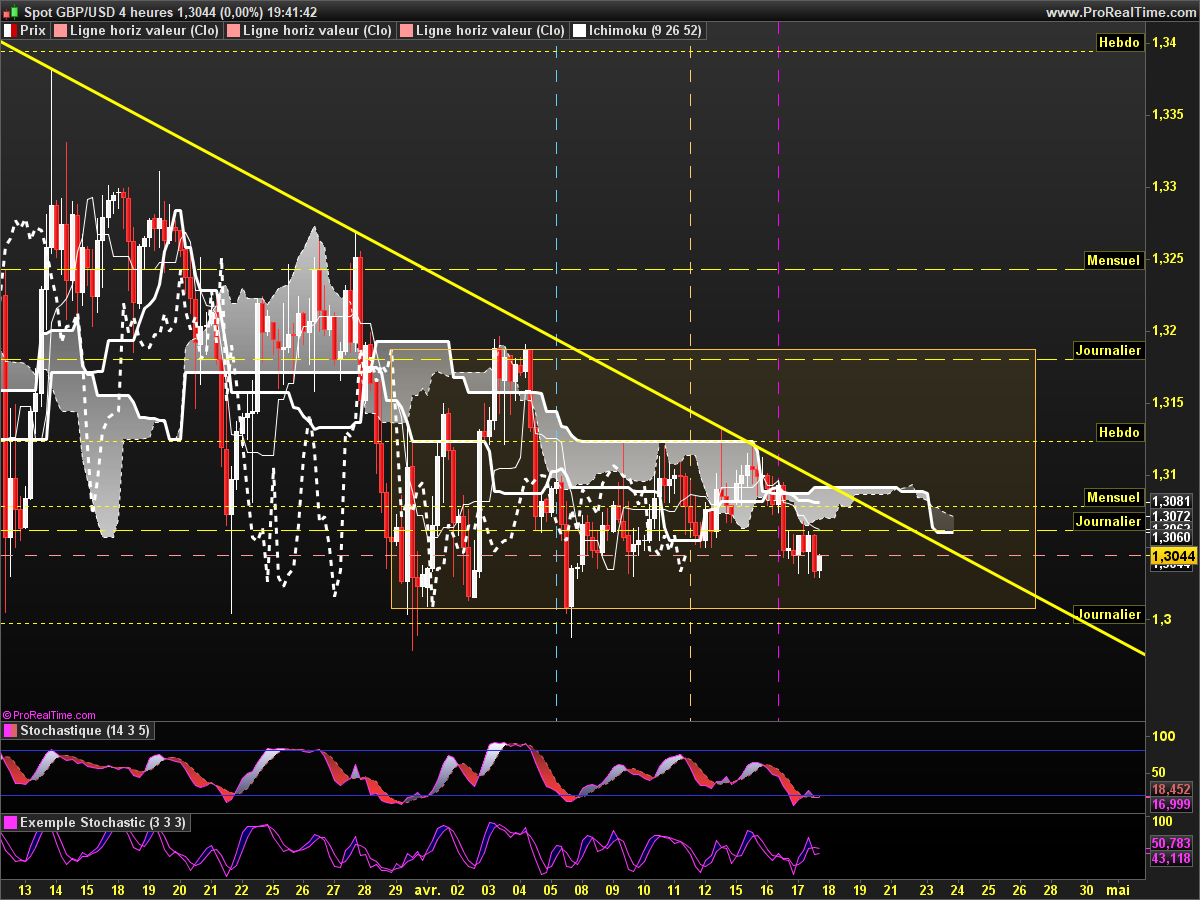Click the 29 date label on time axis
Viewport: 1200px width, 900px height.
395,889
